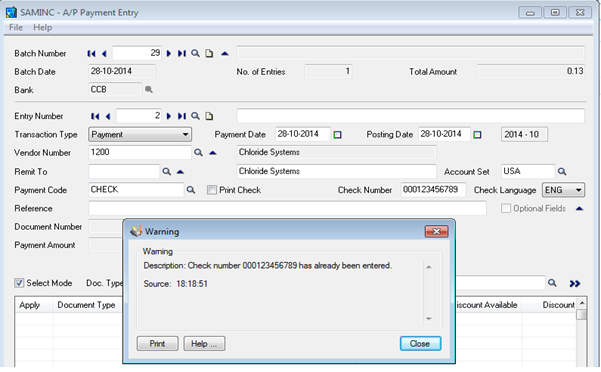This screenshot has height=372, width=601.
Task: Go to first entry number
Action: coord(95,116)
